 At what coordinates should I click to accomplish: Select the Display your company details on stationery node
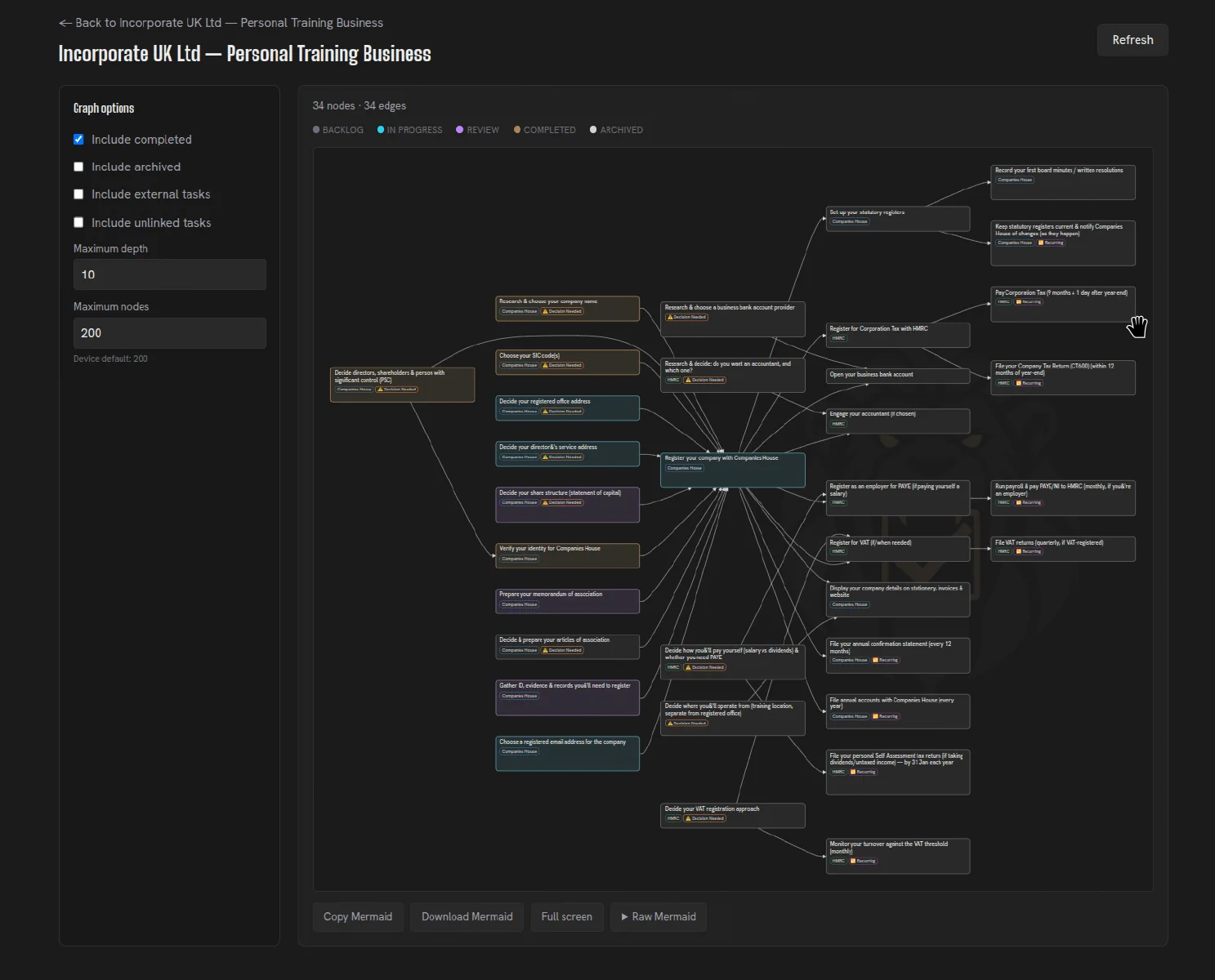[x=898, y=599]
